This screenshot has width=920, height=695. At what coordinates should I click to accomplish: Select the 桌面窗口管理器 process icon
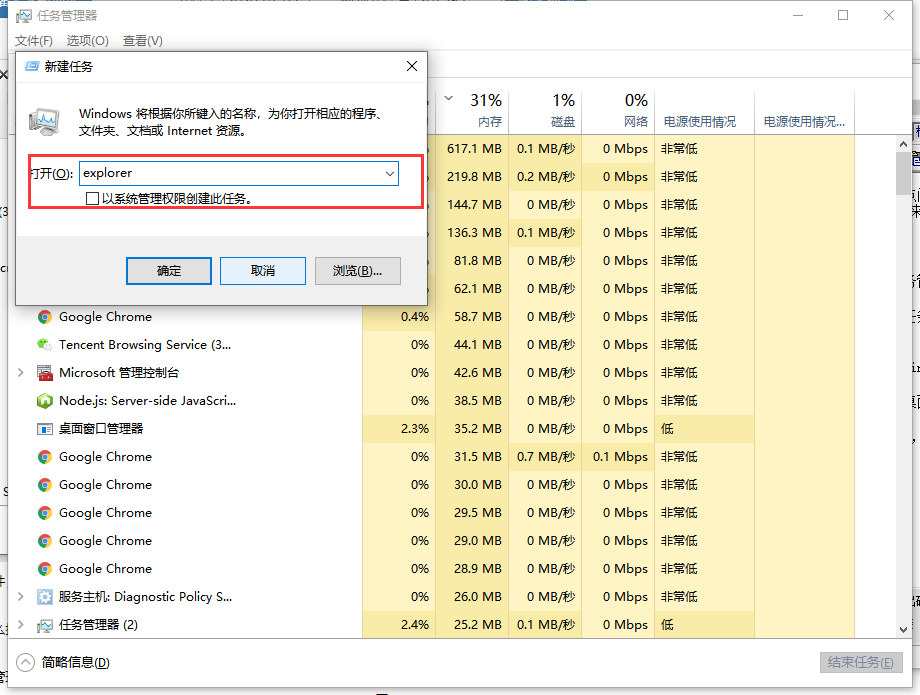tap(44, 429)
